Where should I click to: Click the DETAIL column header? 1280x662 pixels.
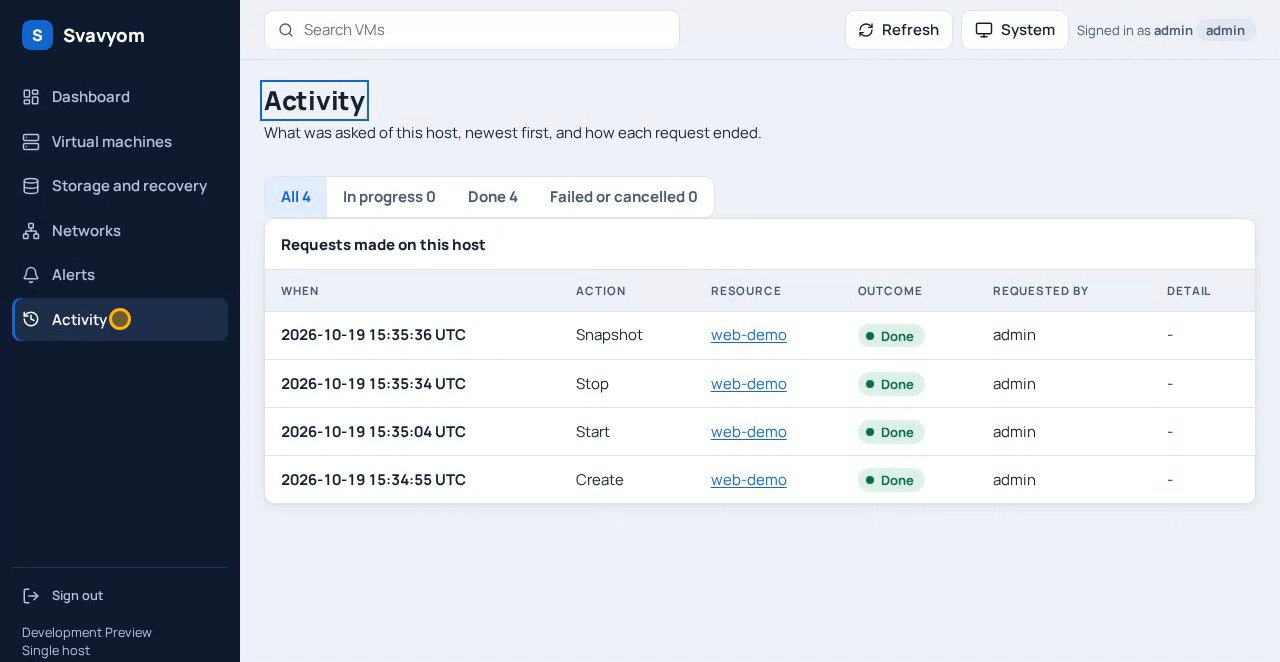click(1189, 291)
